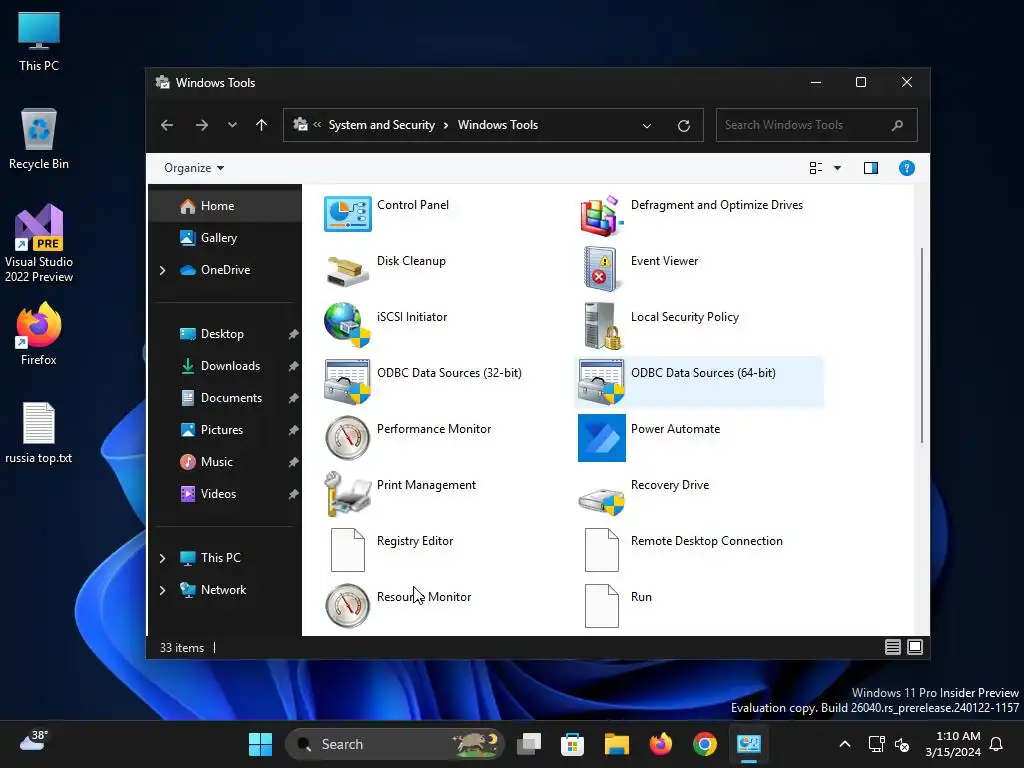Launch the Power Automate icon
Viewport: 1024px width, 768px height.
point(601,438)
